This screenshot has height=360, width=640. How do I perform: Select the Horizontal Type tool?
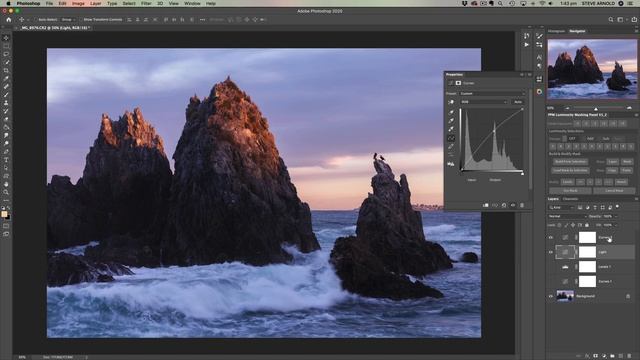(6, 160)
